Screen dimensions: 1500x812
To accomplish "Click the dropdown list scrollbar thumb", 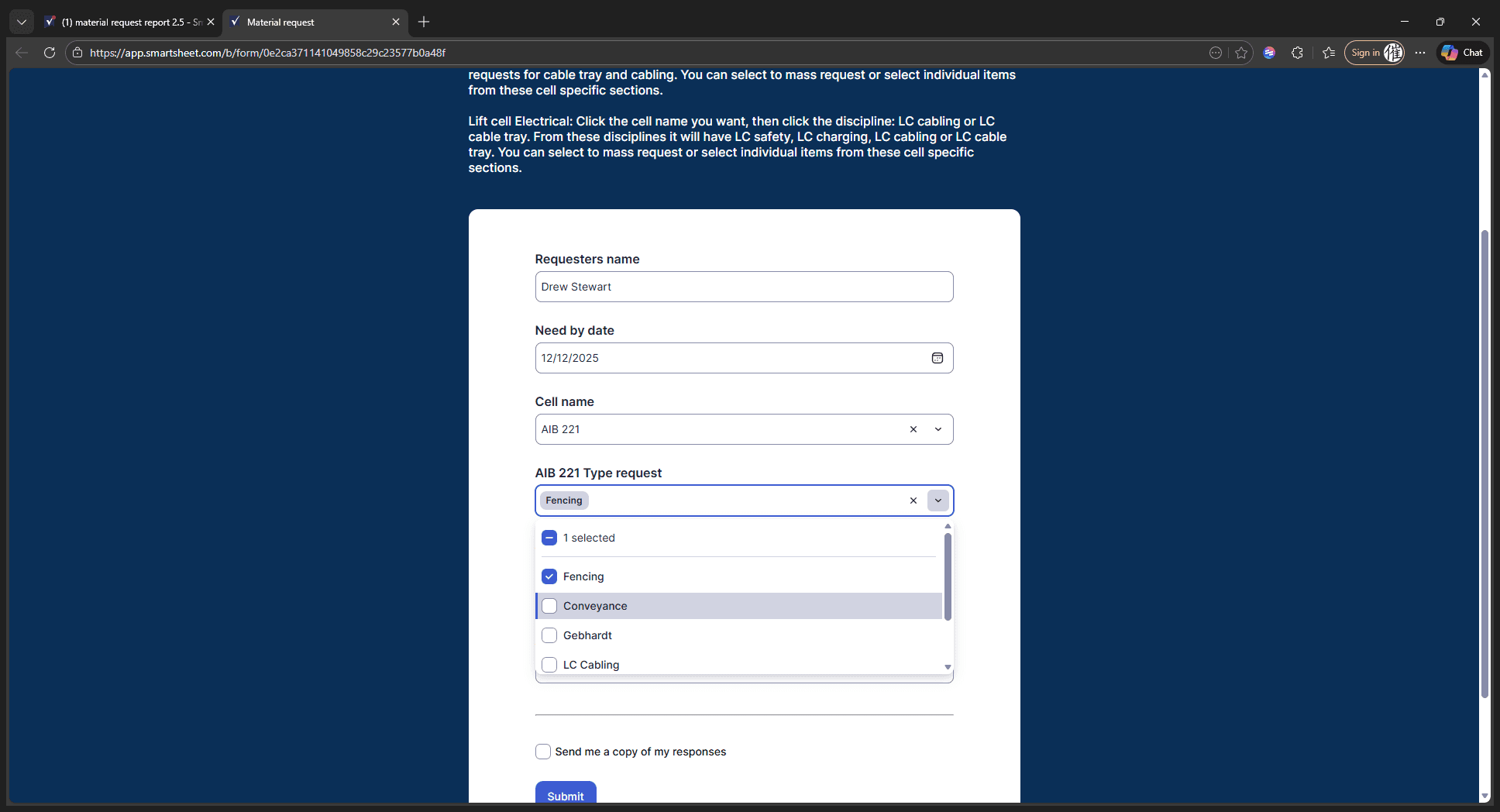I will [x=948, y=576].
